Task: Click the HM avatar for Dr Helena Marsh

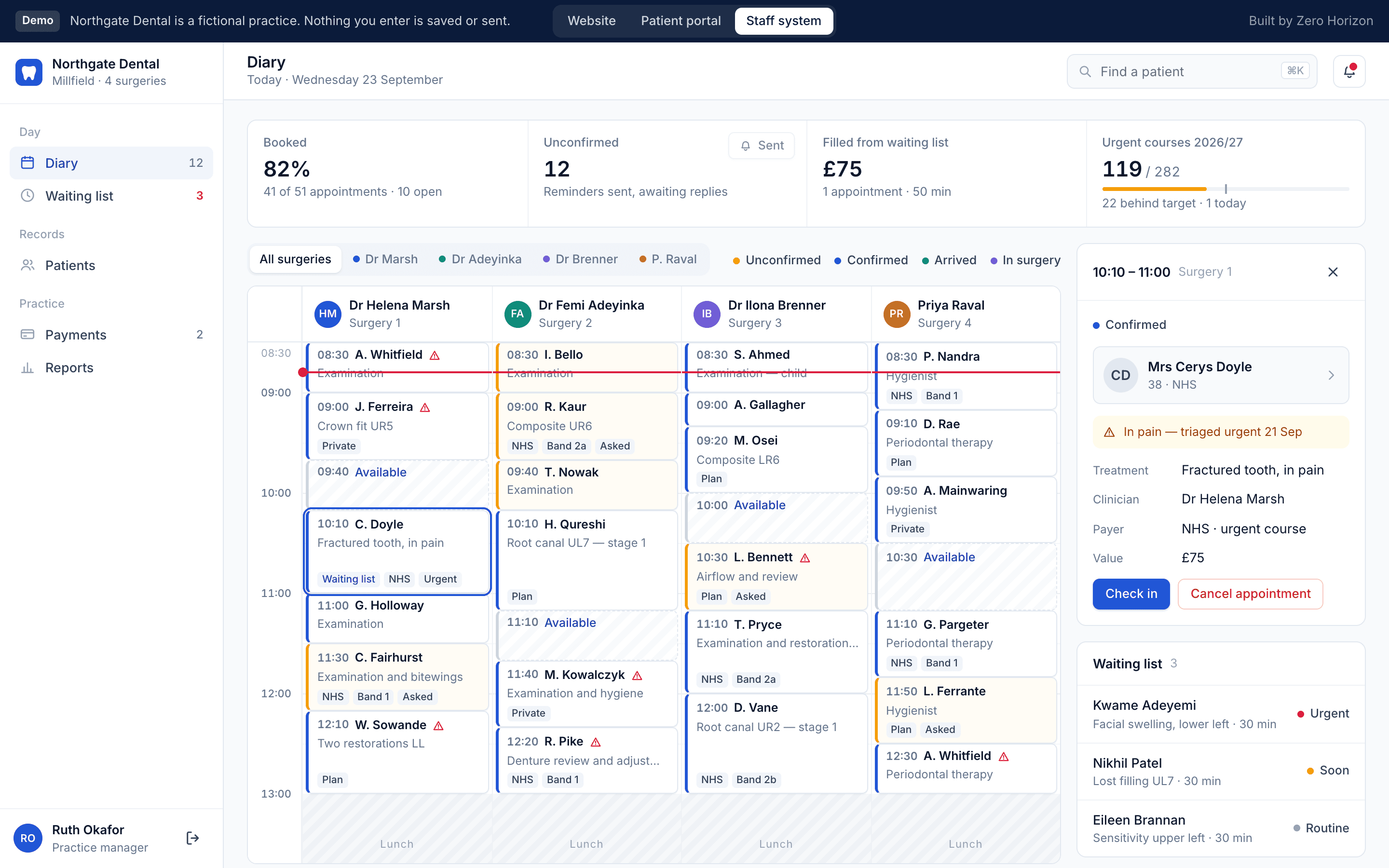Action: coord(328,314)
